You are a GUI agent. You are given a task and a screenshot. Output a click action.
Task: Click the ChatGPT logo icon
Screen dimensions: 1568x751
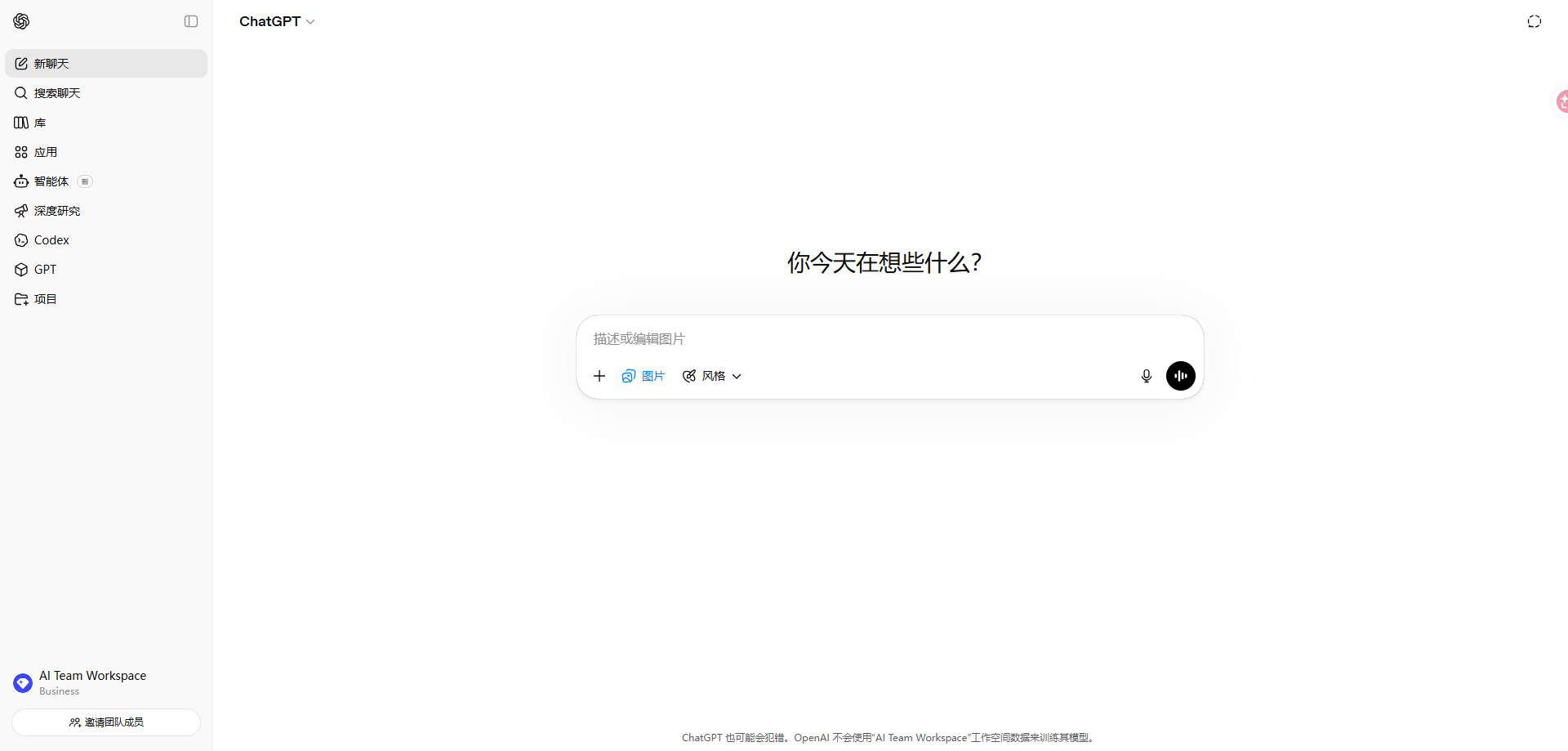[x=21, y=21]
